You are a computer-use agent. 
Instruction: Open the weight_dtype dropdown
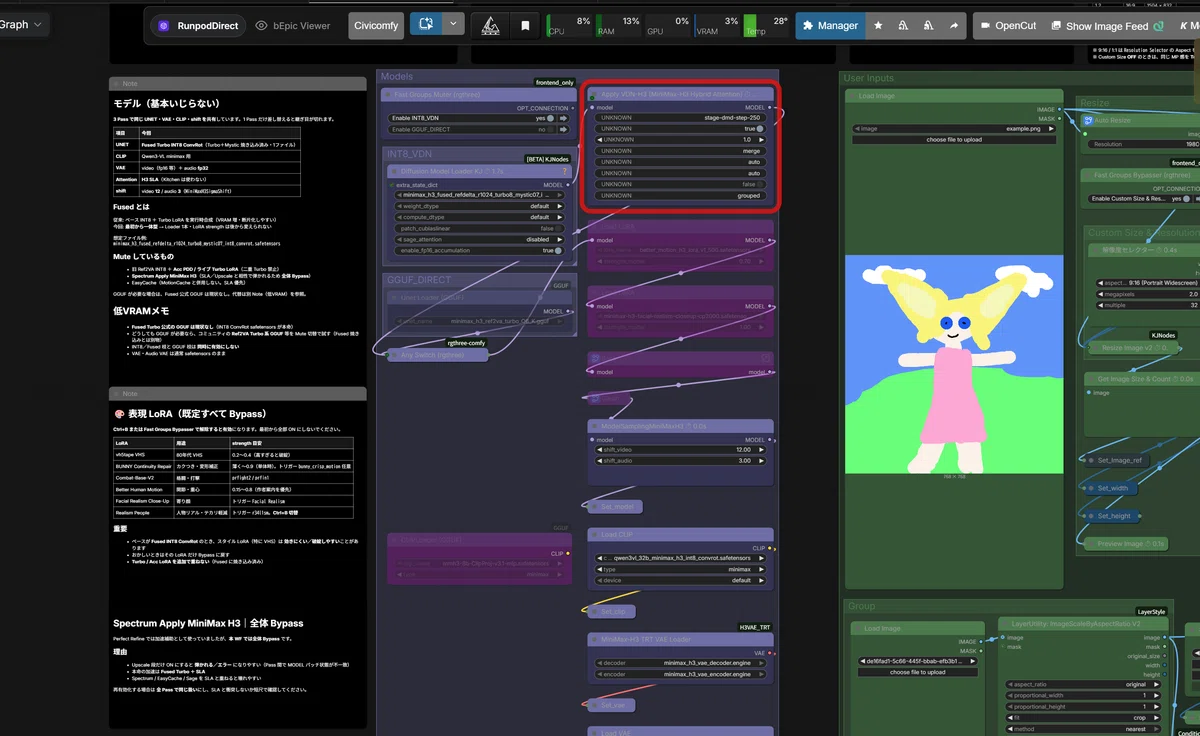tap(479, 206)
